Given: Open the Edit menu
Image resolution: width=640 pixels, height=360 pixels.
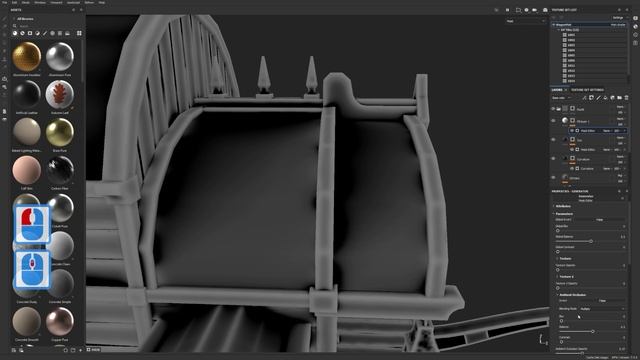Looking at the screenshot, I should [x=14, y=2].
